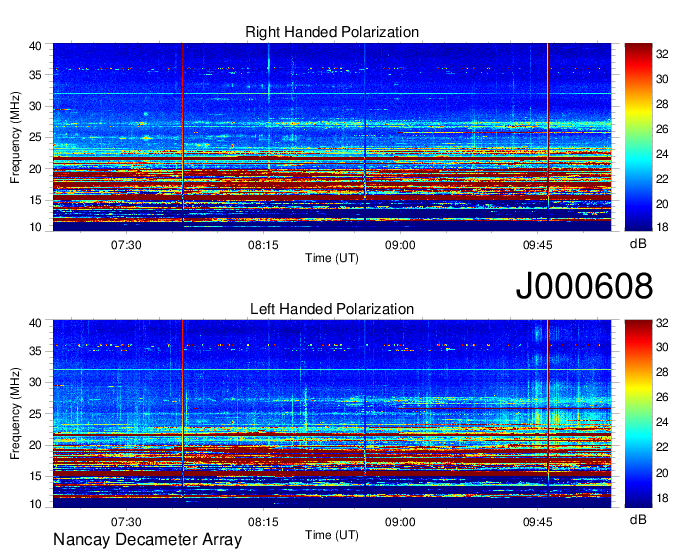Click the 32 dB value on Right Handed colorbar

click(x=662, y=54)
